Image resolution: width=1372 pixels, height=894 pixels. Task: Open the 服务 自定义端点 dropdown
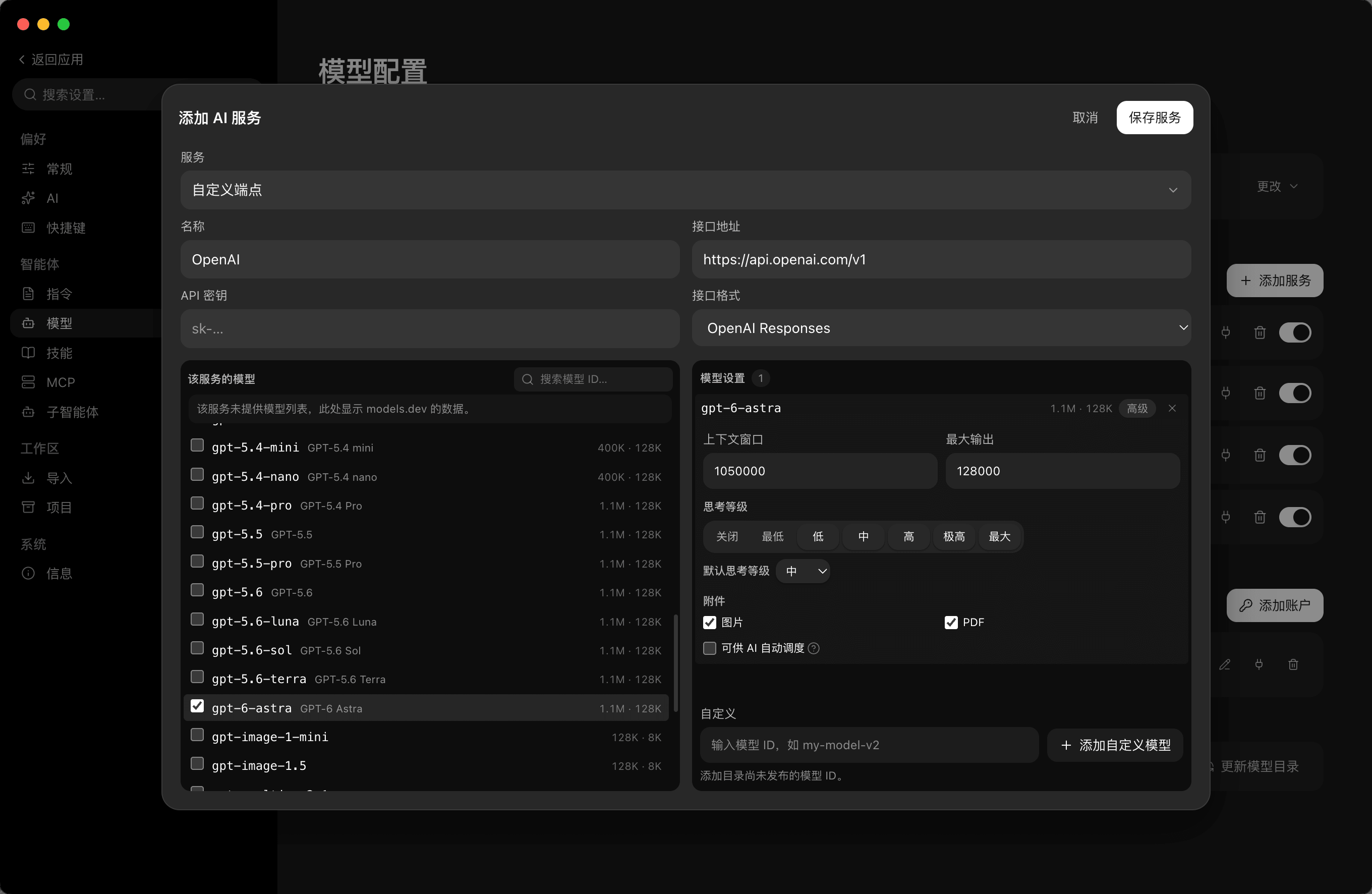pos(685,190)
